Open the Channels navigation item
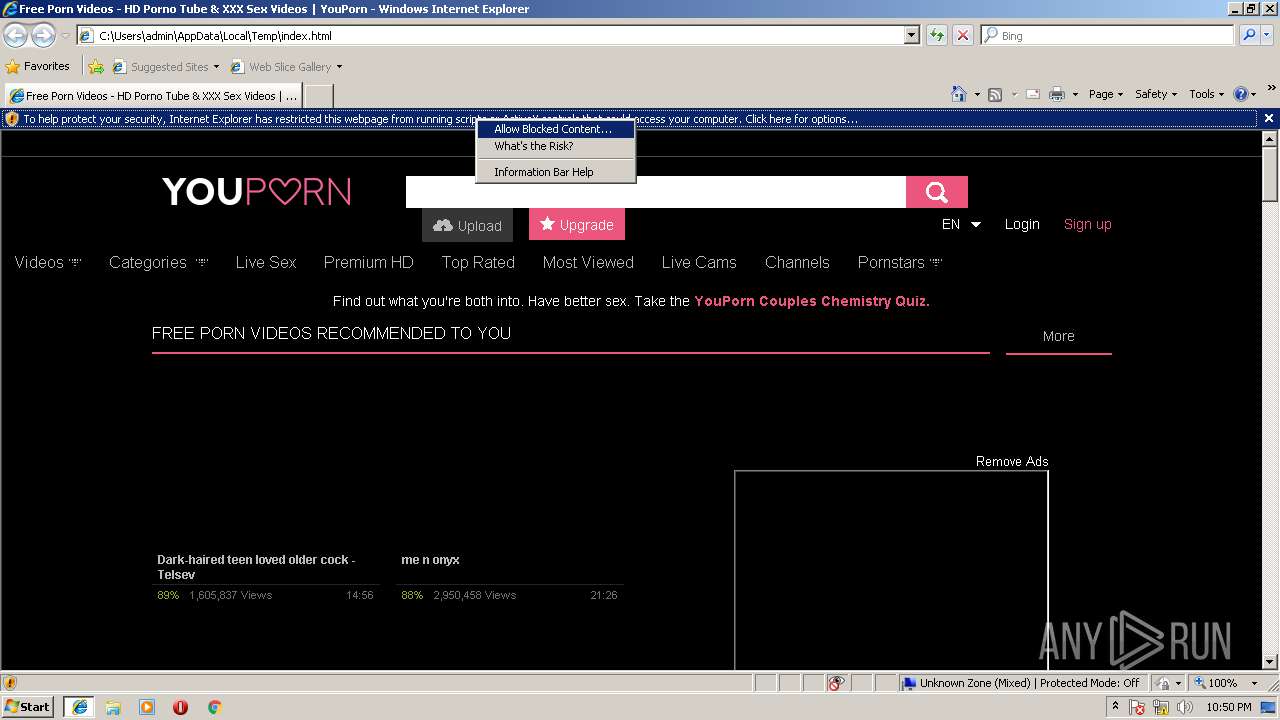Viewport: 1280px width, 720px height. click(797, 262)
